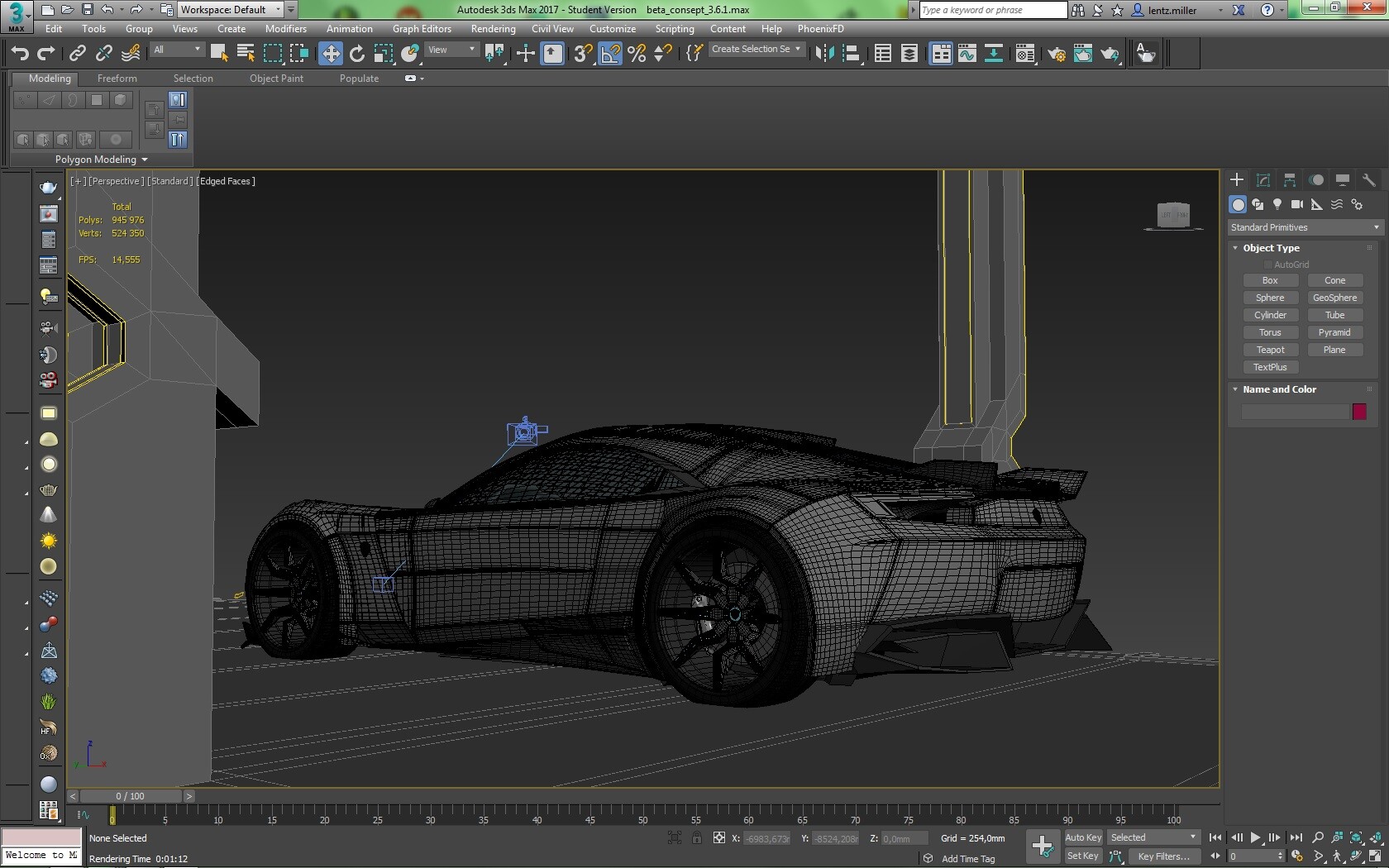Switch to the Freeform ribbon tab
The width and height of the screenshot is (1389, 868).
117,79
